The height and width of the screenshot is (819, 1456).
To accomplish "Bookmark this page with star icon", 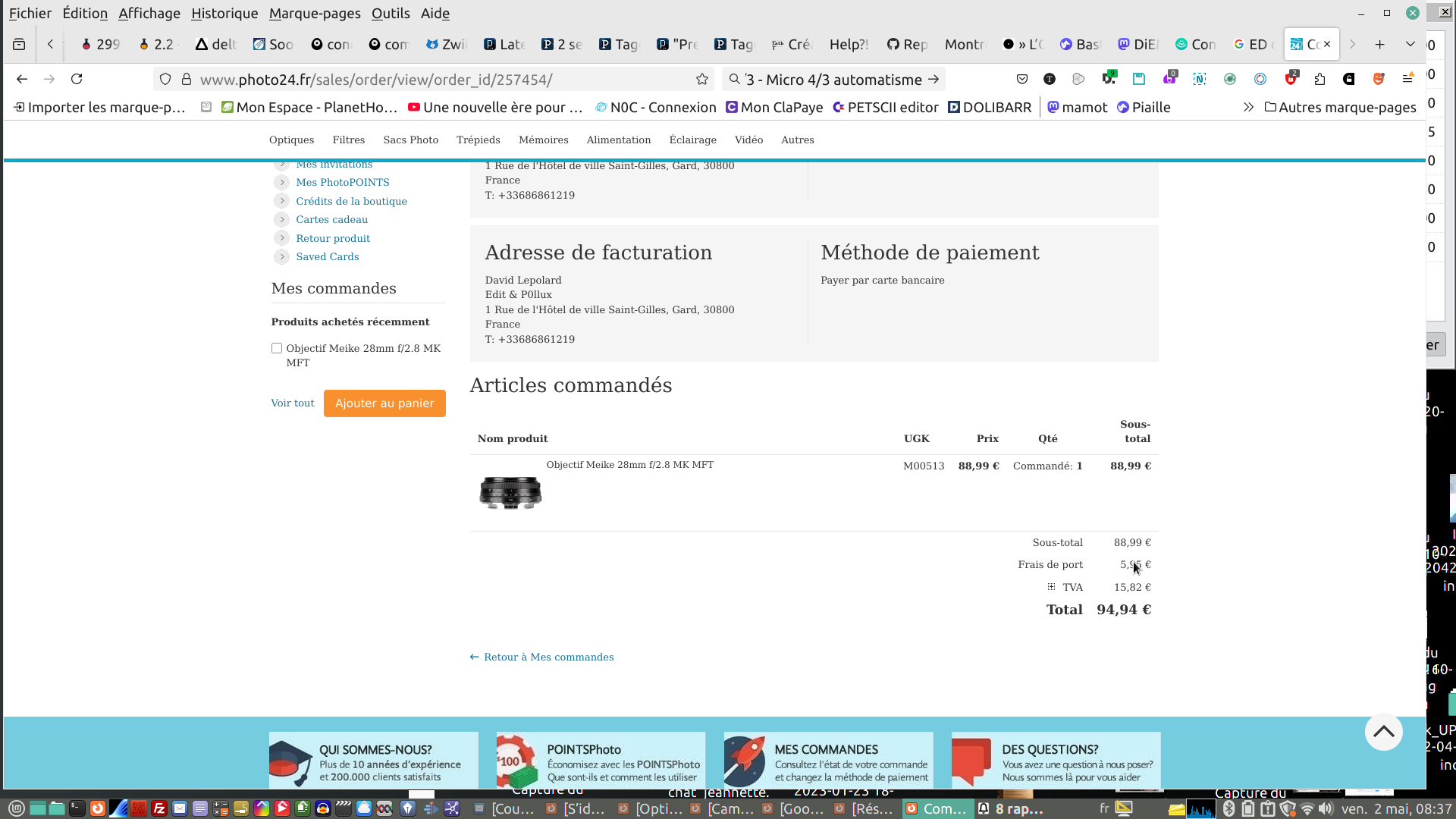I will 702,79.
